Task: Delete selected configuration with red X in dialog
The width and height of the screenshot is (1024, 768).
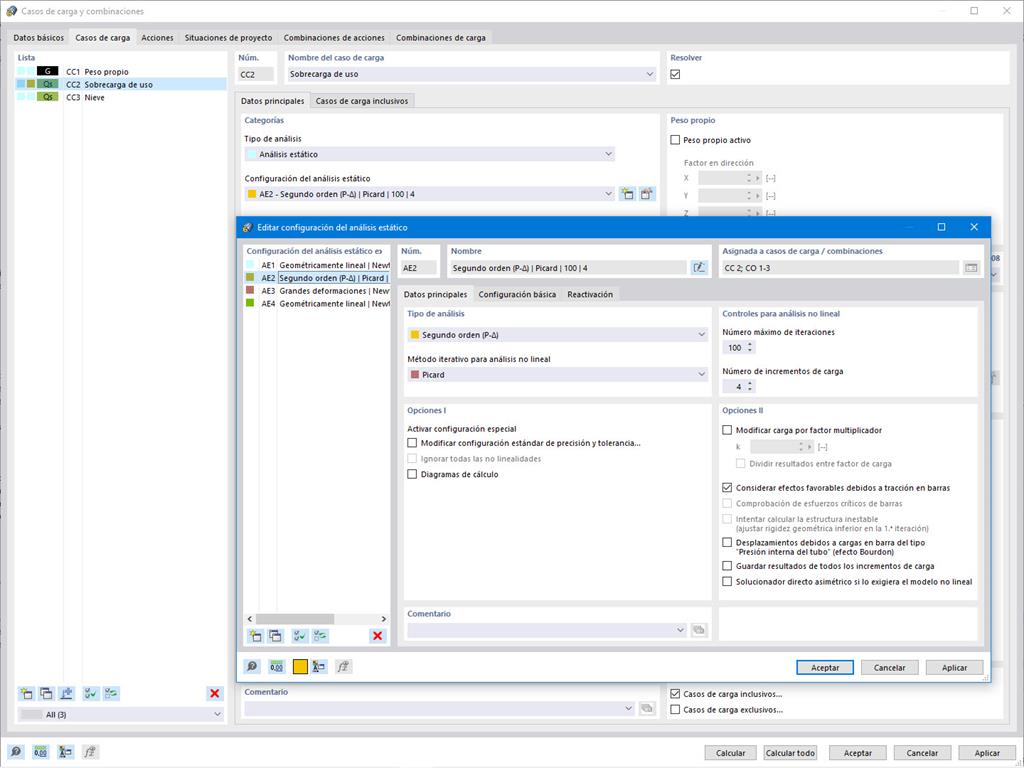Action: (377, 636)
